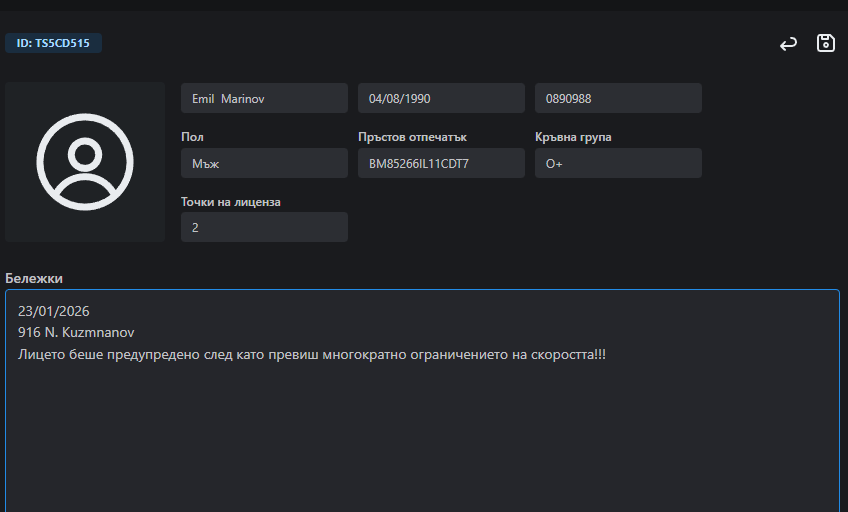Click the Пол field showing Мъж

(x=264, y=163)
